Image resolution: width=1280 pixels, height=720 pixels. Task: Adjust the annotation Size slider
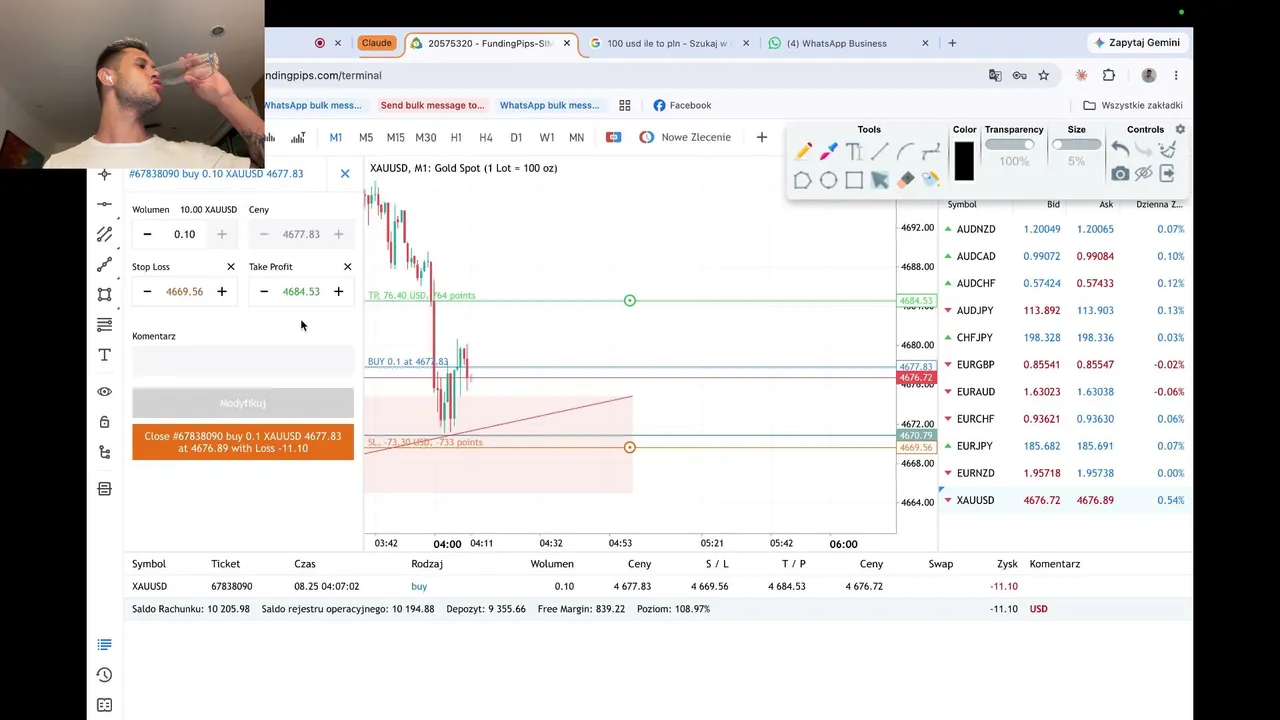point(1076,145)
